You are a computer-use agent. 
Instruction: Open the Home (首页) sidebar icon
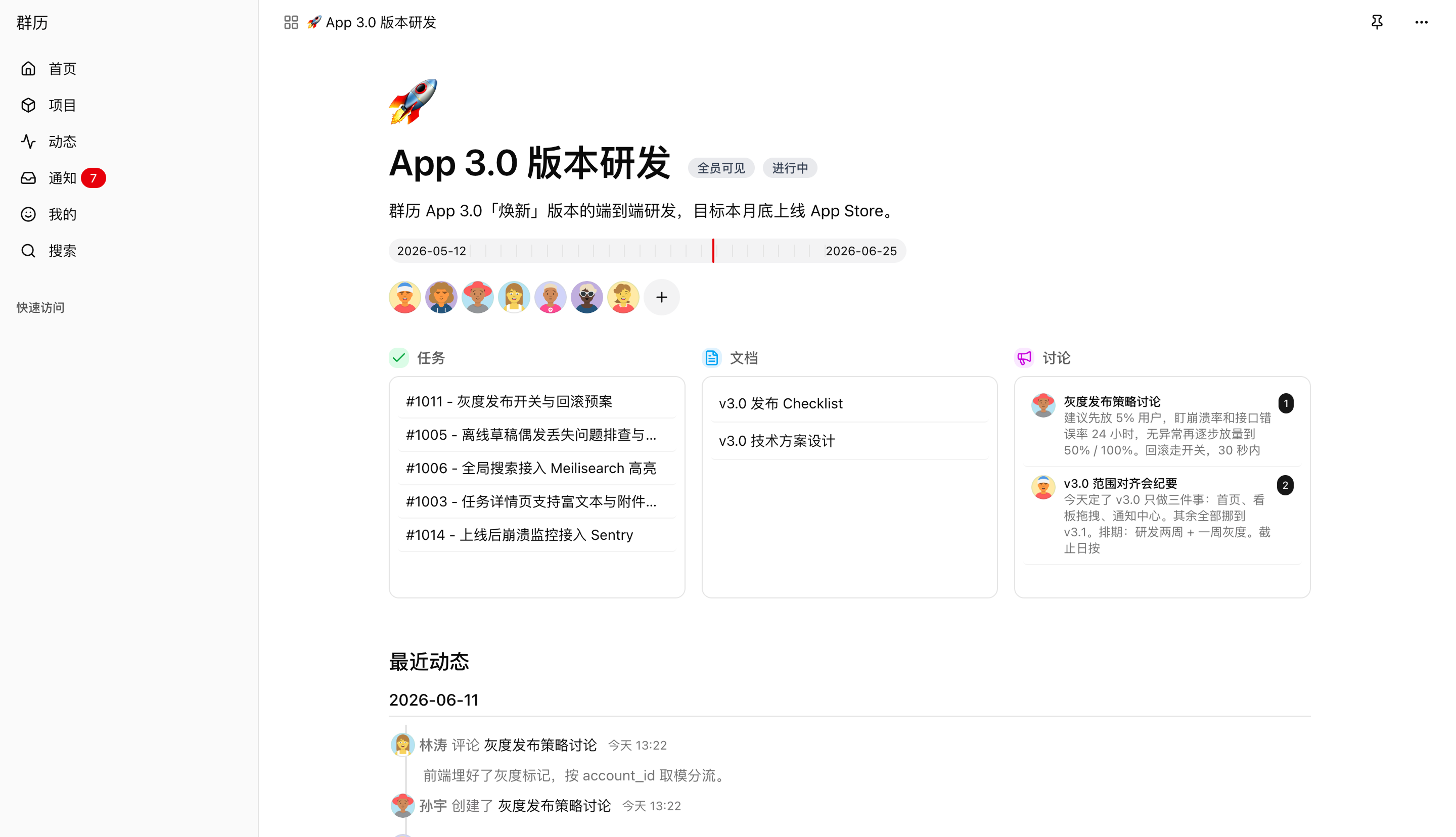tap(28, 69)
